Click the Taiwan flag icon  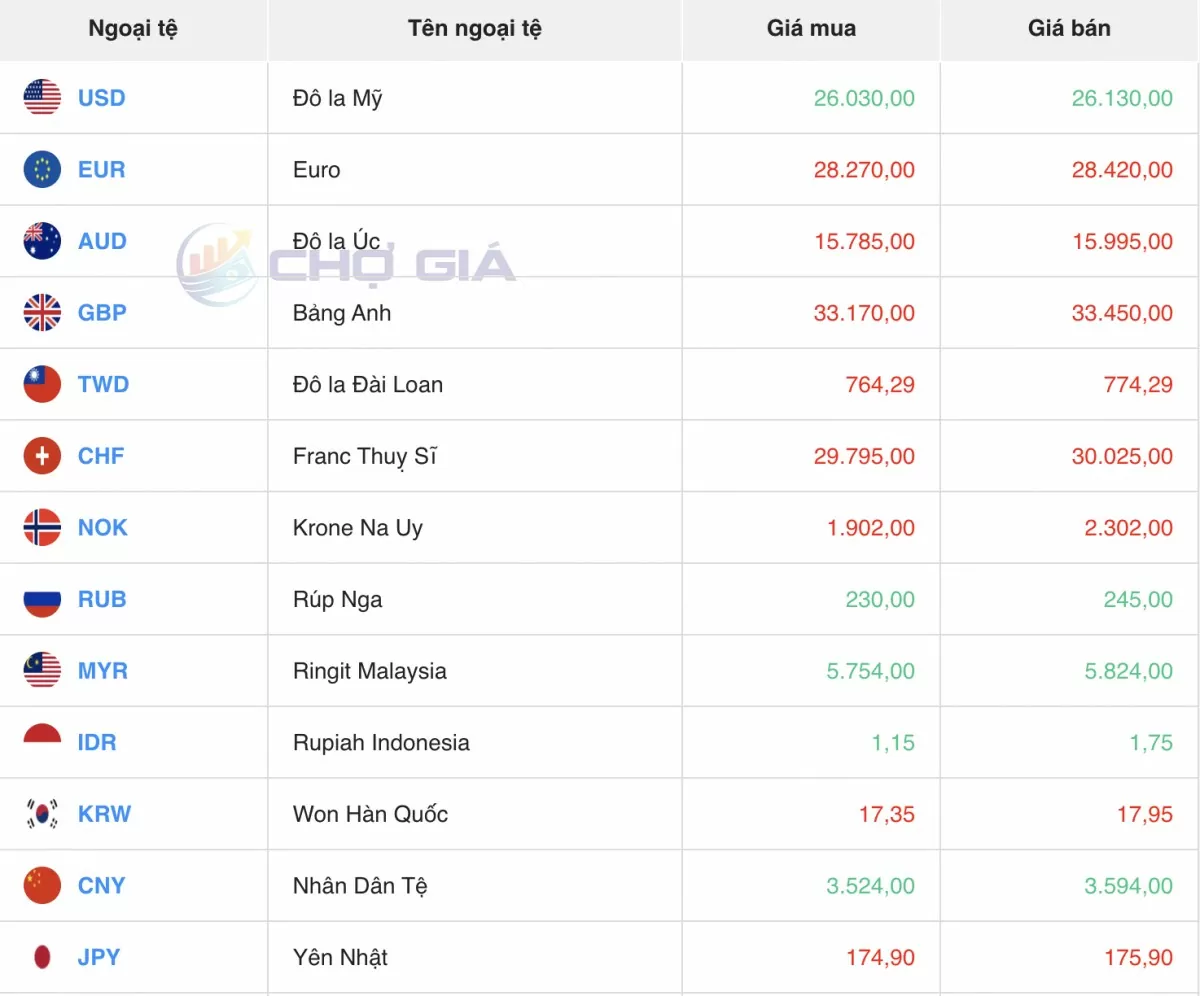click(42, 385)
